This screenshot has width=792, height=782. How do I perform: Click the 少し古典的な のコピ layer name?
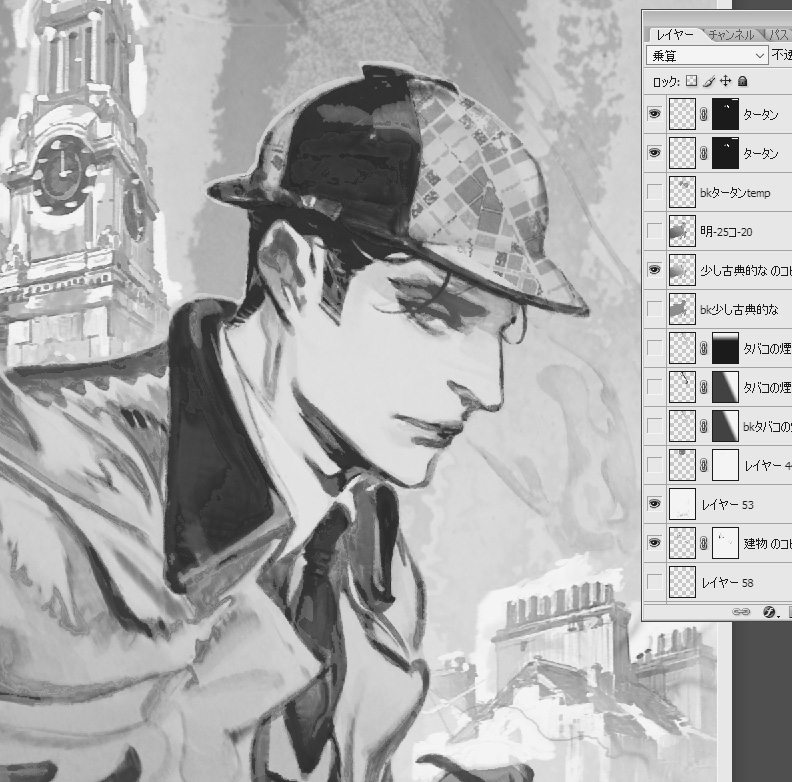[x=746, y=271]
